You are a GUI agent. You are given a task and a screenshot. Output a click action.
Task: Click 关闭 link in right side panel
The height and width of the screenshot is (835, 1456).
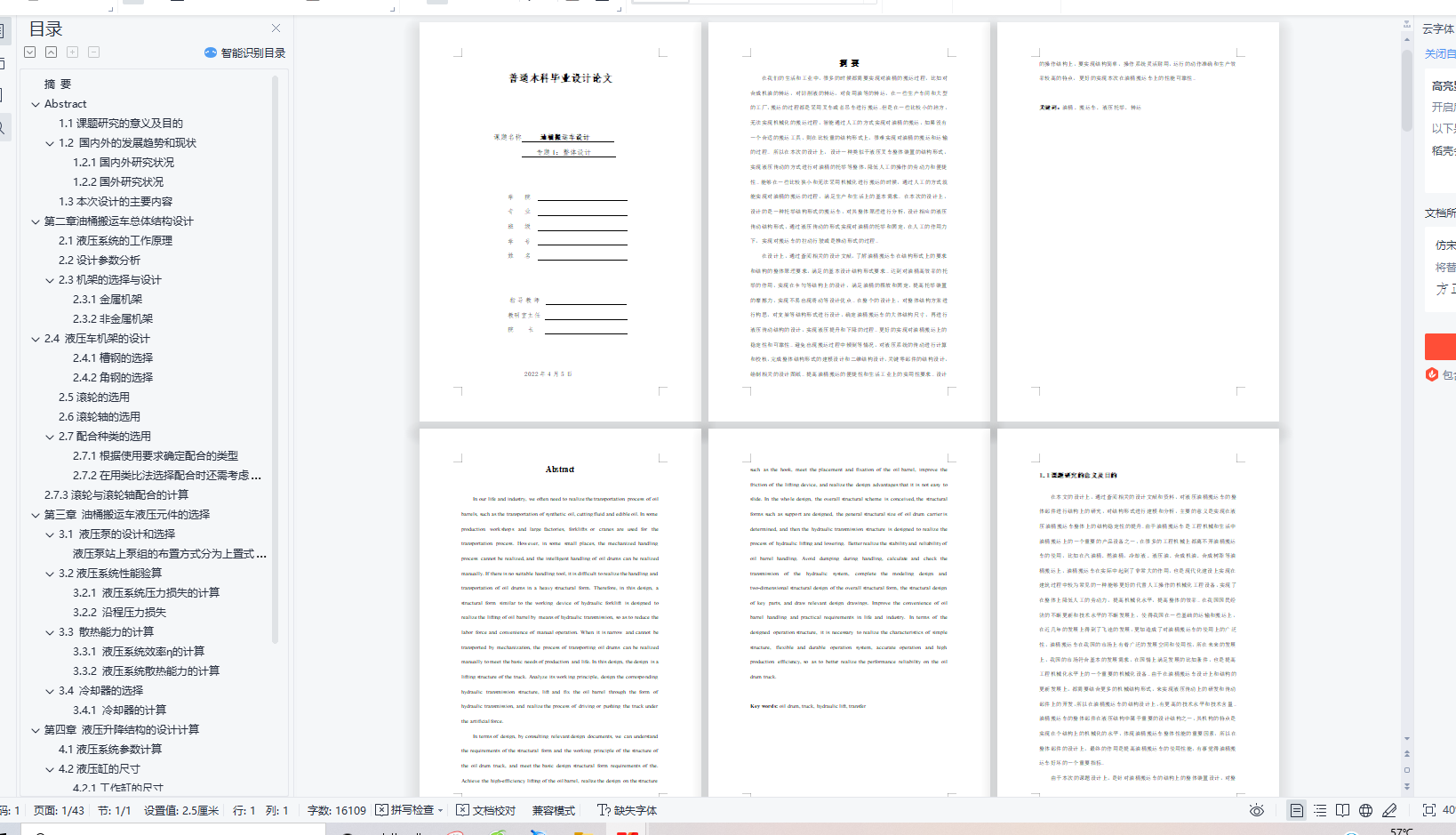pos(1440,54)
